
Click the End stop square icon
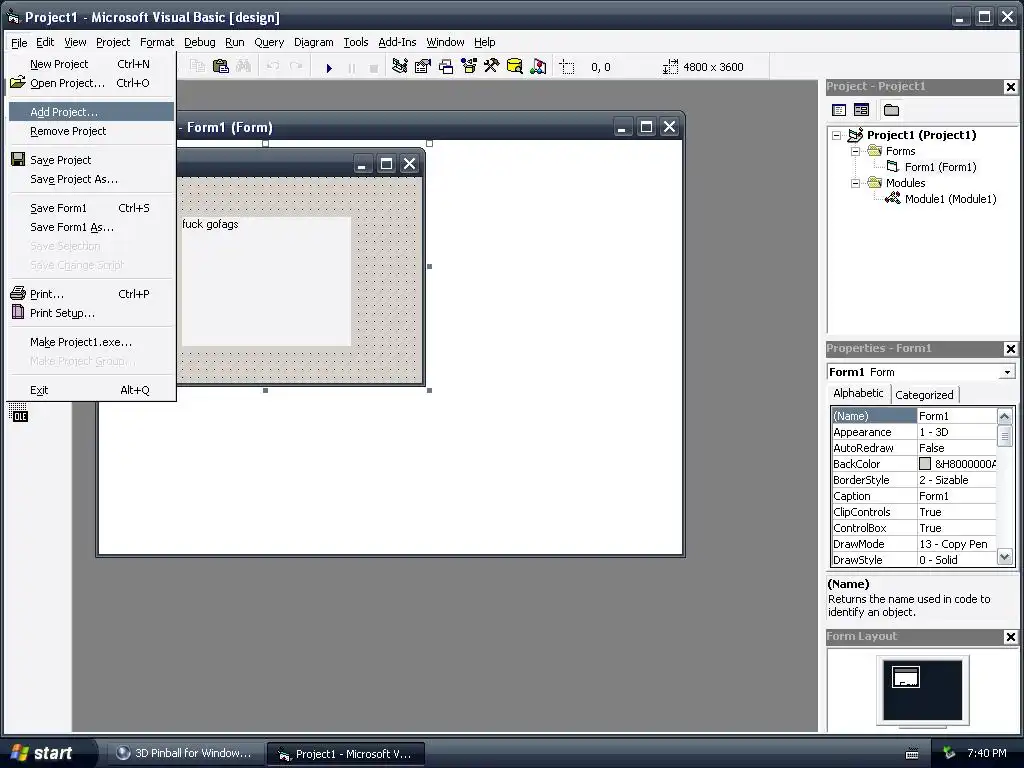pyautogui.click(x=374, y=67)
